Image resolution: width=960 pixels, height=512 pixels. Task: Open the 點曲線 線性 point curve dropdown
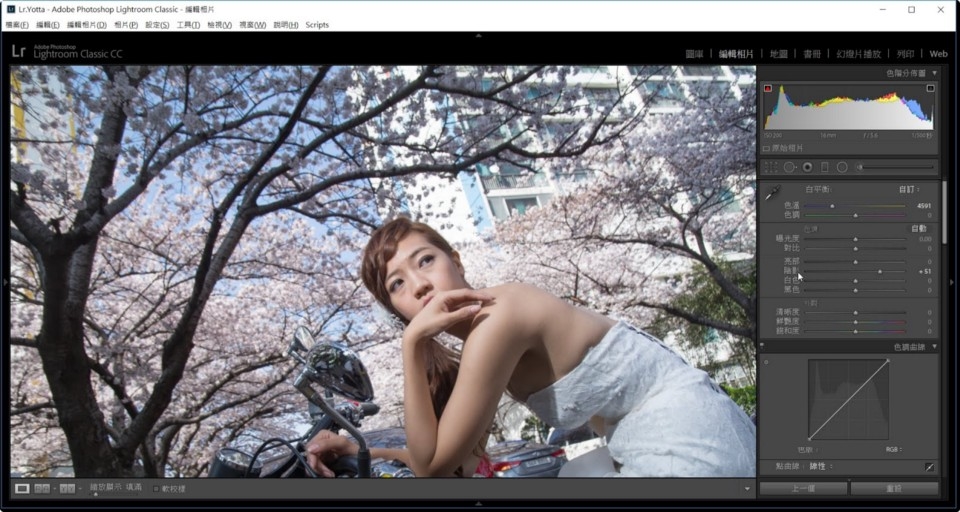click(x=821, y=467)
